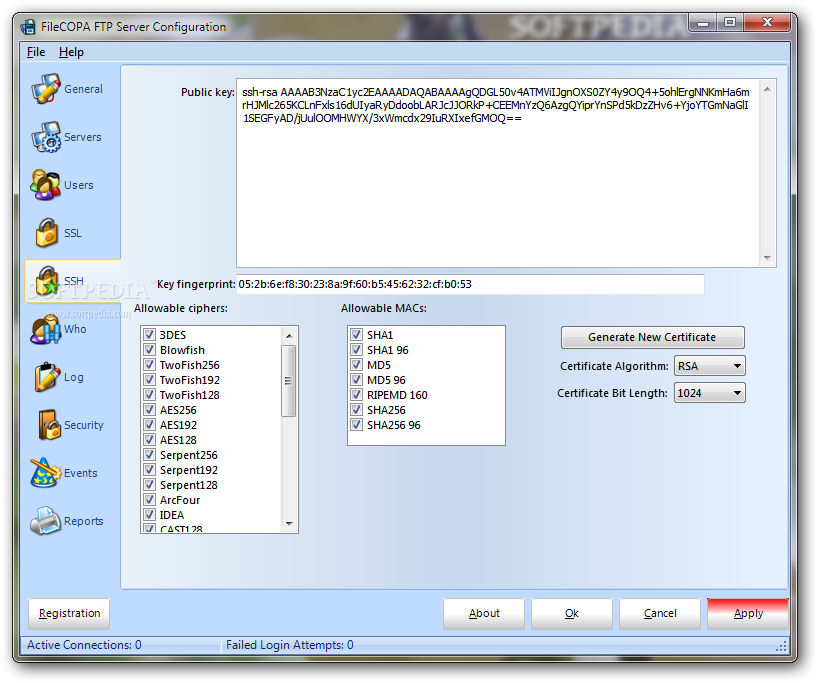
Task: Confirm with the Ok button
Action: (572, 613)
